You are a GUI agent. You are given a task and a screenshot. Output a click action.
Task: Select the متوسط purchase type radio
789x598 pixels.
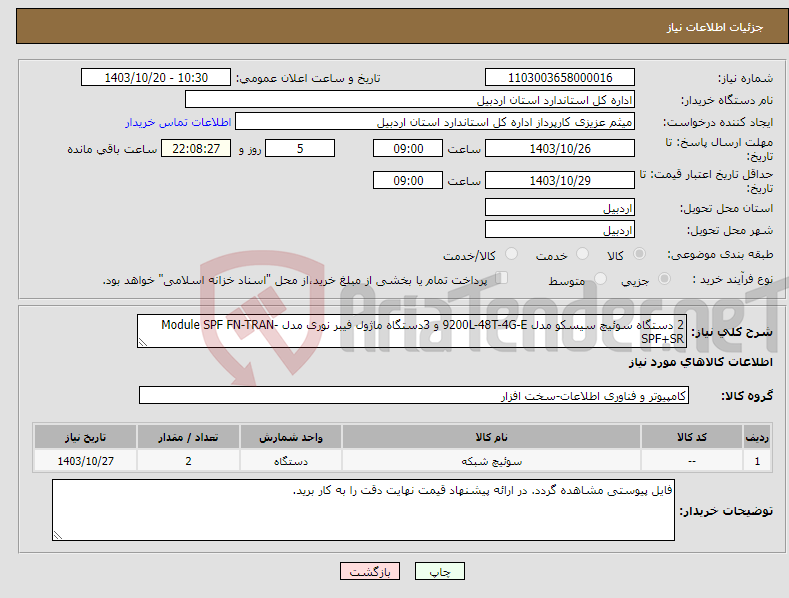point(600,278)
